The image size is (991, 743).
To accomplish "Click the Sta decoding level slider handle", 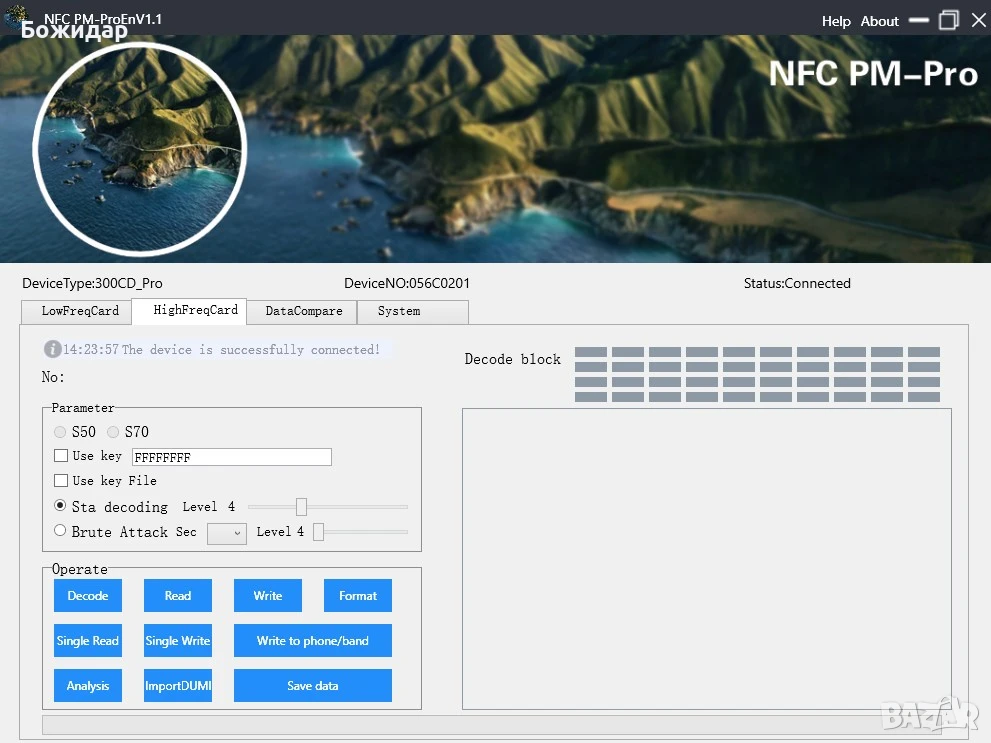I will (x=301, y=507).
